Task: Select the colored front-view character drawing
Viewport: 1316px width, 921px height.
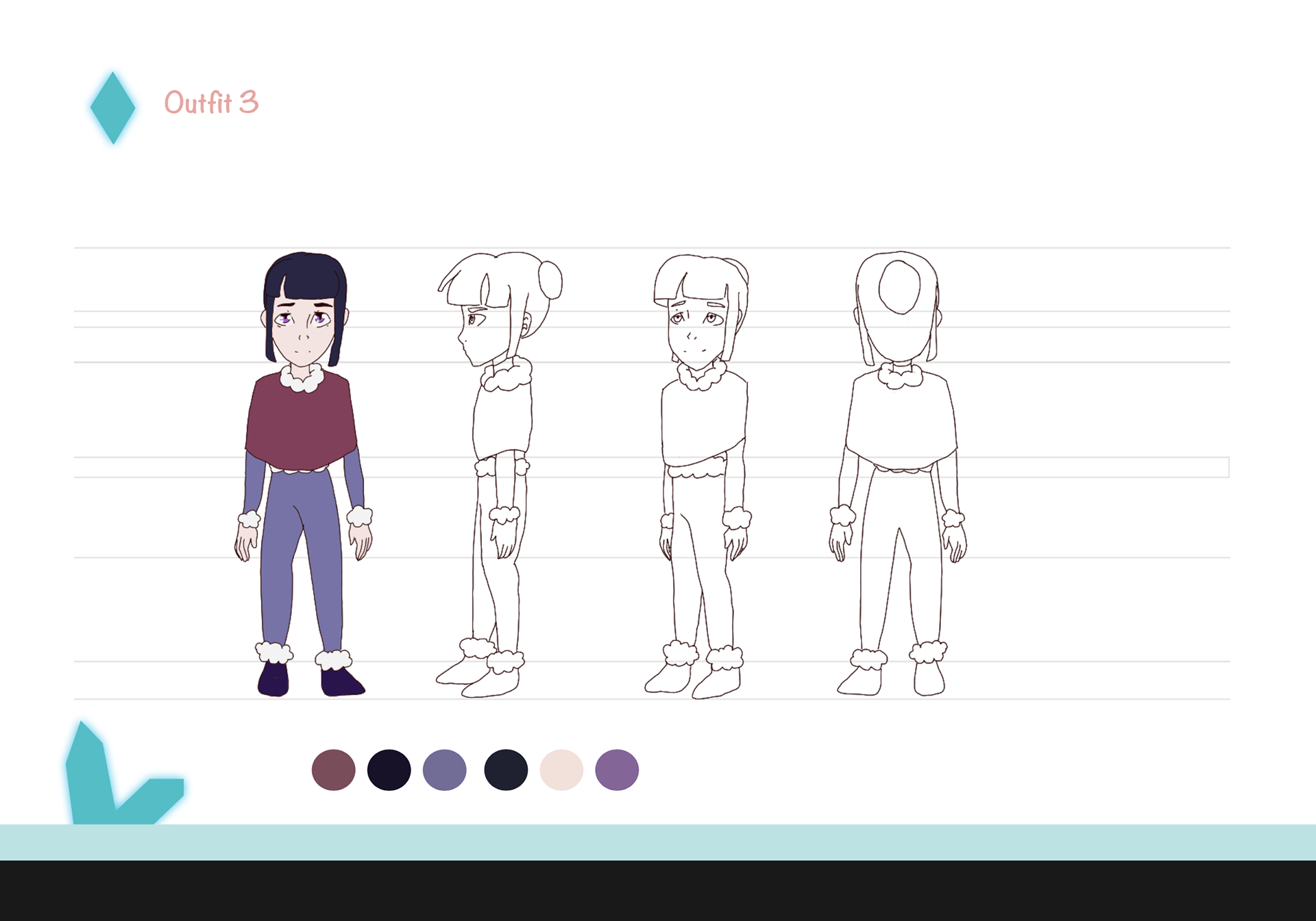Action: (303, 474)
